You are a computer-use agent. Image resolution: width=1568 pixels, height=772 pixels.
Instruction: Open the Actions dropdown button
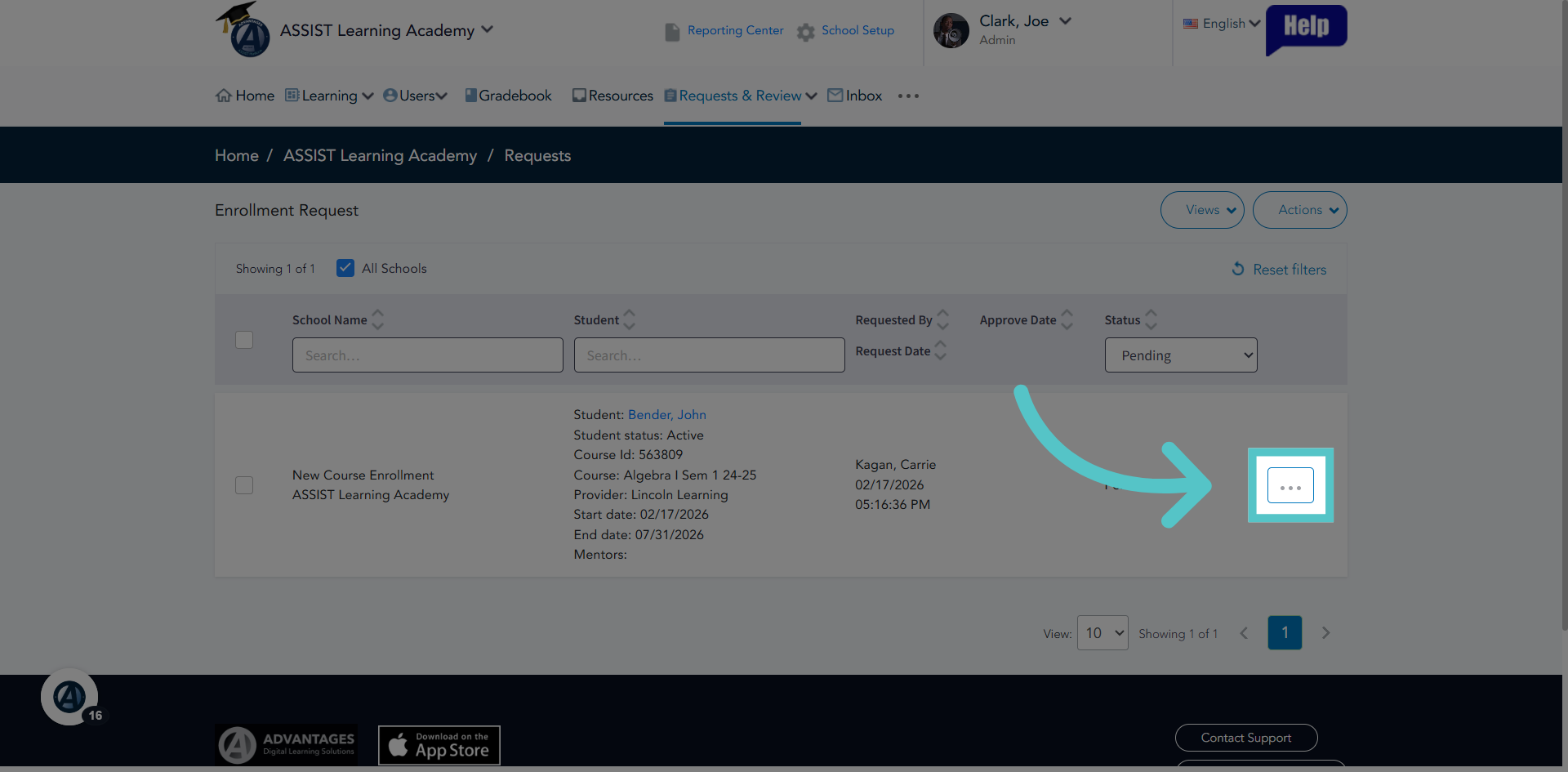(x=1300, y=210)
